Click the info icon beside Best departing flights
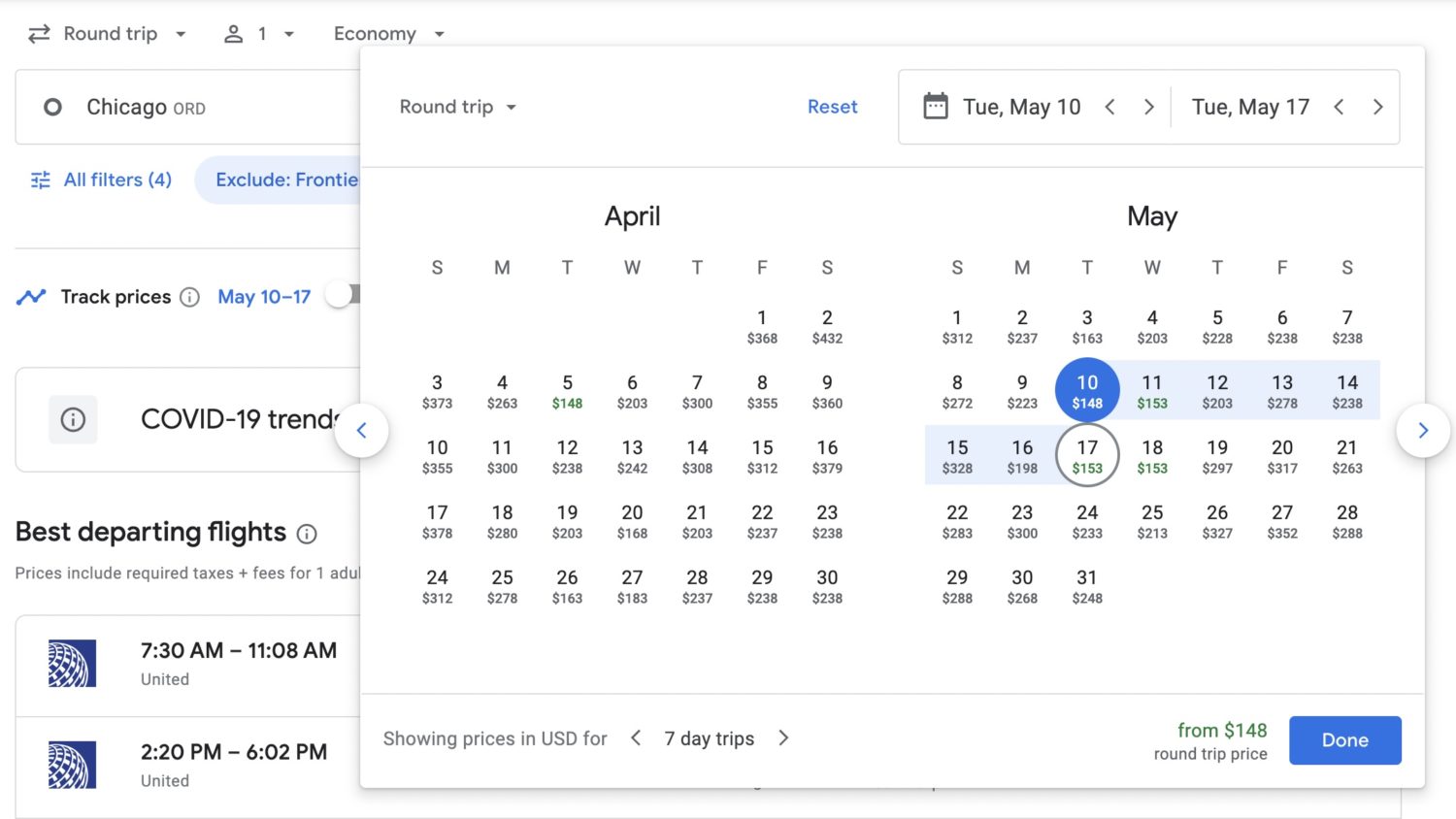 coord(308,535)
